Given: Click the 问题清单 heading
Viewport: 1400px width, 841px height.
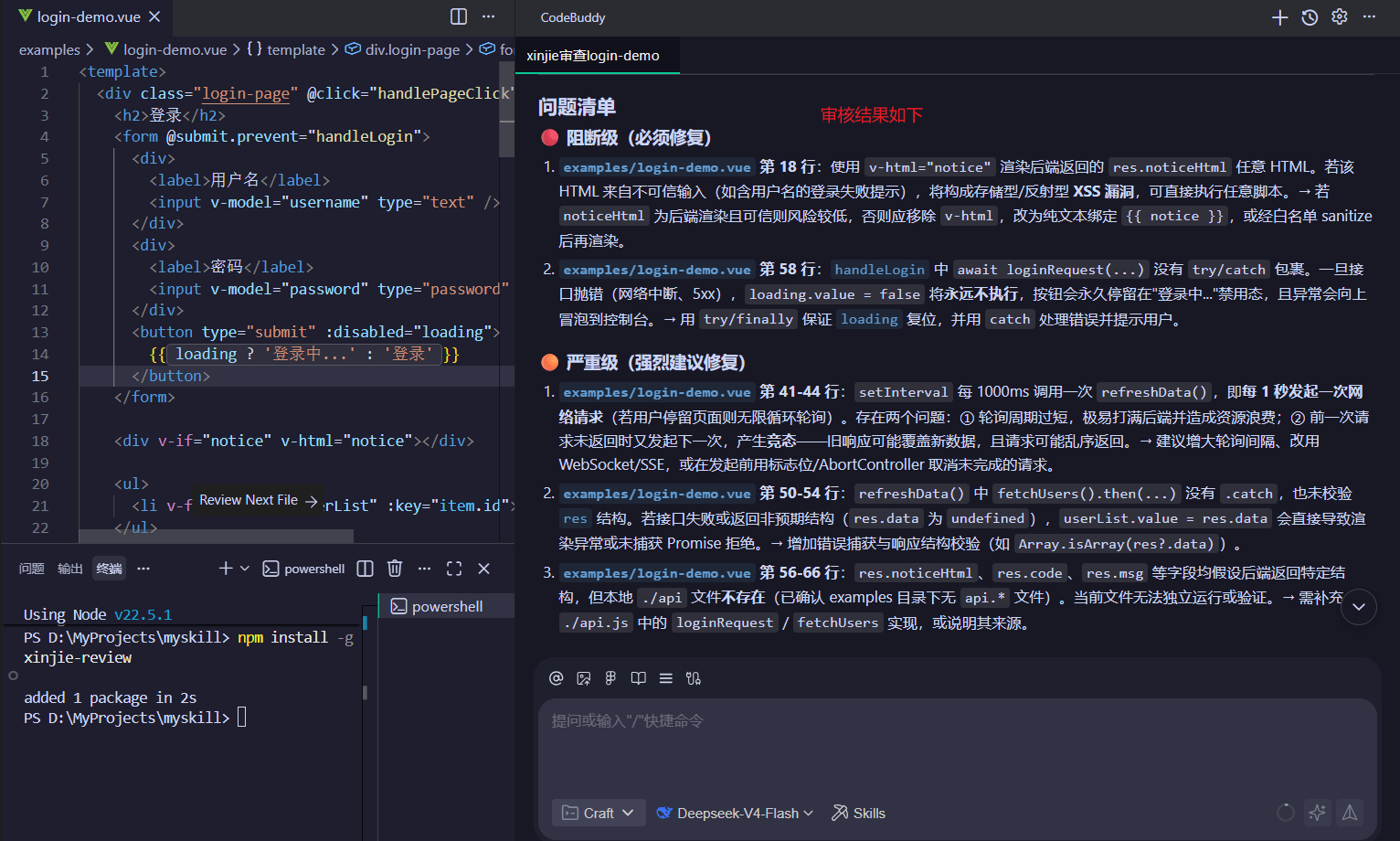Looking at the screenshot, I should coord(577,107).
